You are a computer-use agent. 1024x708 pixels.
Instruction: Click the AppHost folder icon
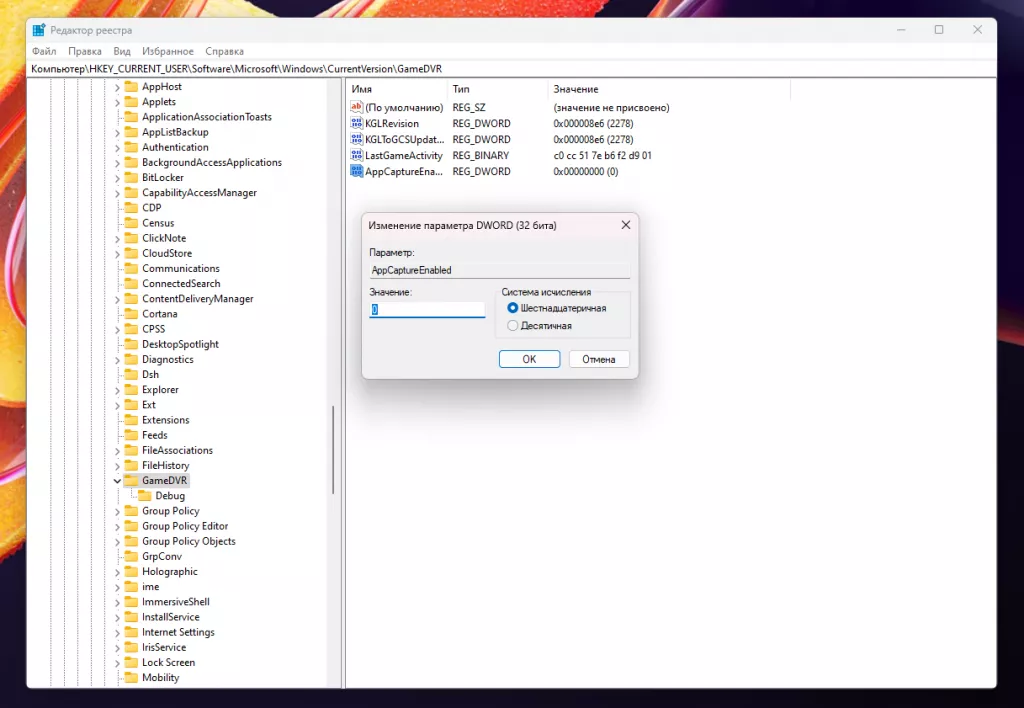pos(131,86)
